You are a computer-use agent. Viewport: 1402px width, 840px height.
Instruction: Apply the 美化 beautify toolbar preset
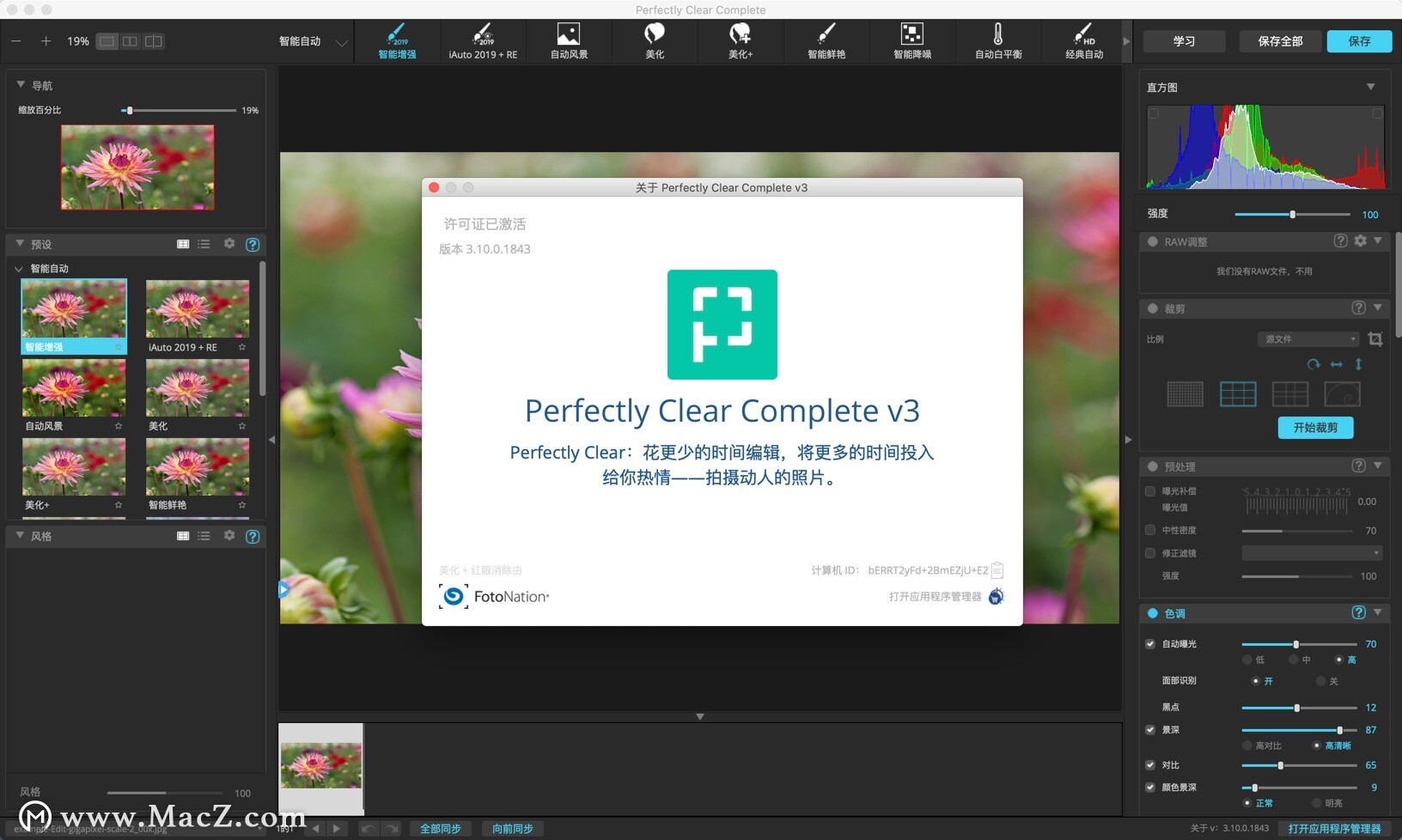655,41
